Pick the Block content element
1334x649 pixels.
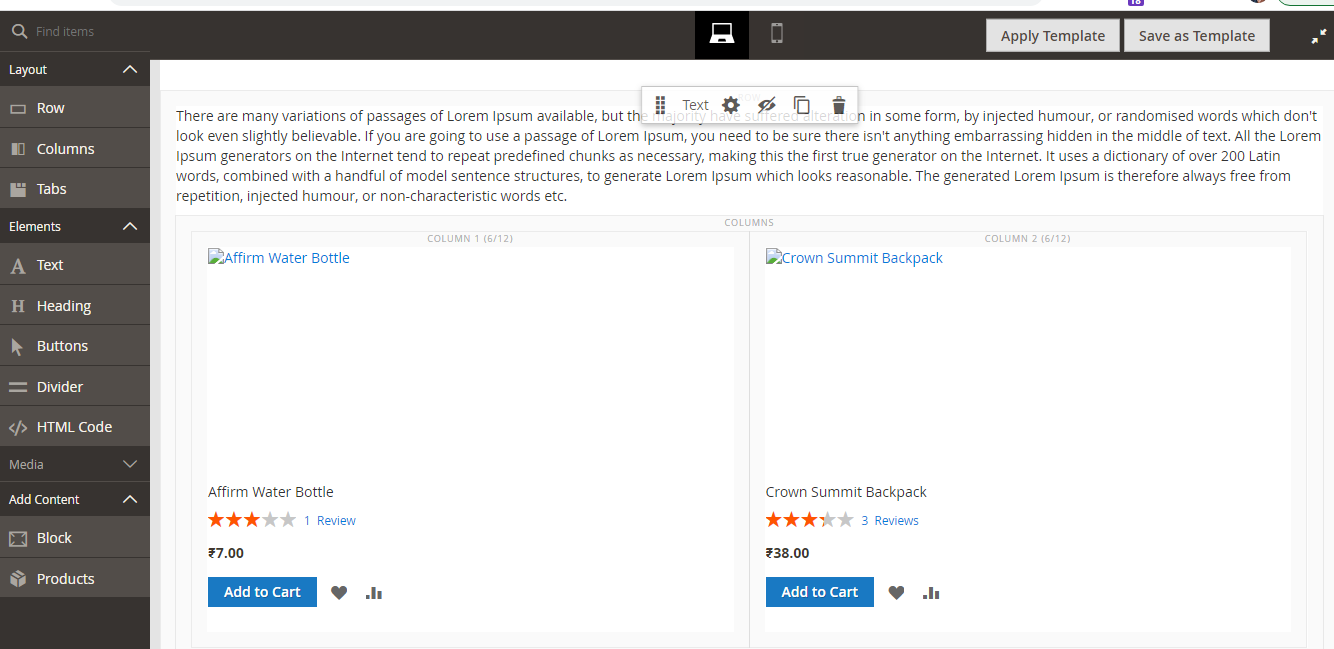tap(75, 538)
